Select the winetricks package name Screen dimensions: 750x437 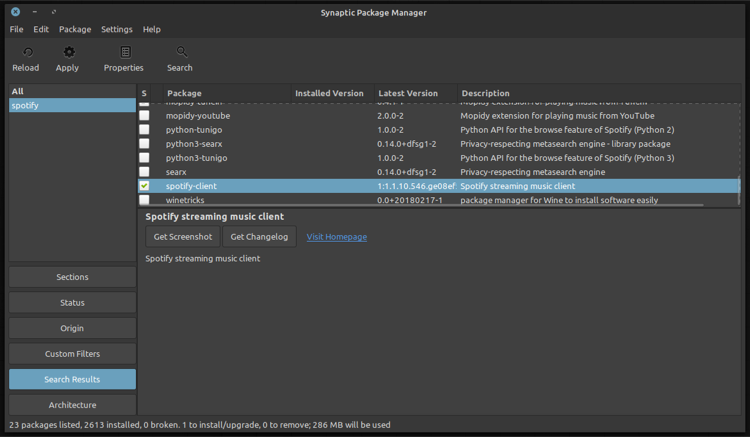(185, 200)
